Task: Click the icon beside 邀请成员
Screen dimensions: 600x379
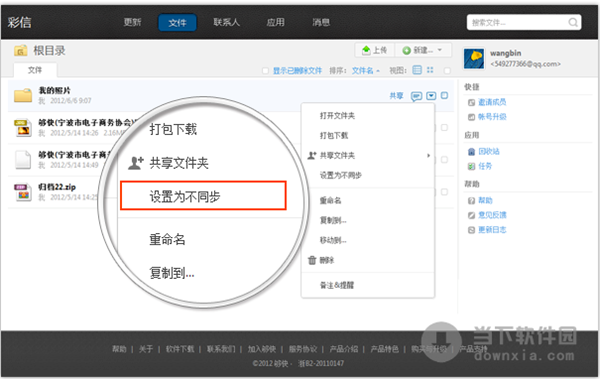Action: tap(471, 103)
